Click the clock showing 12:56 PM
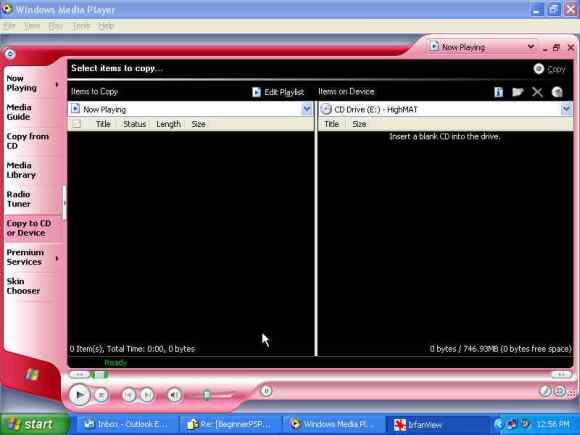The height and width of the screenshot is (435, 580). (x=553, y=424)
